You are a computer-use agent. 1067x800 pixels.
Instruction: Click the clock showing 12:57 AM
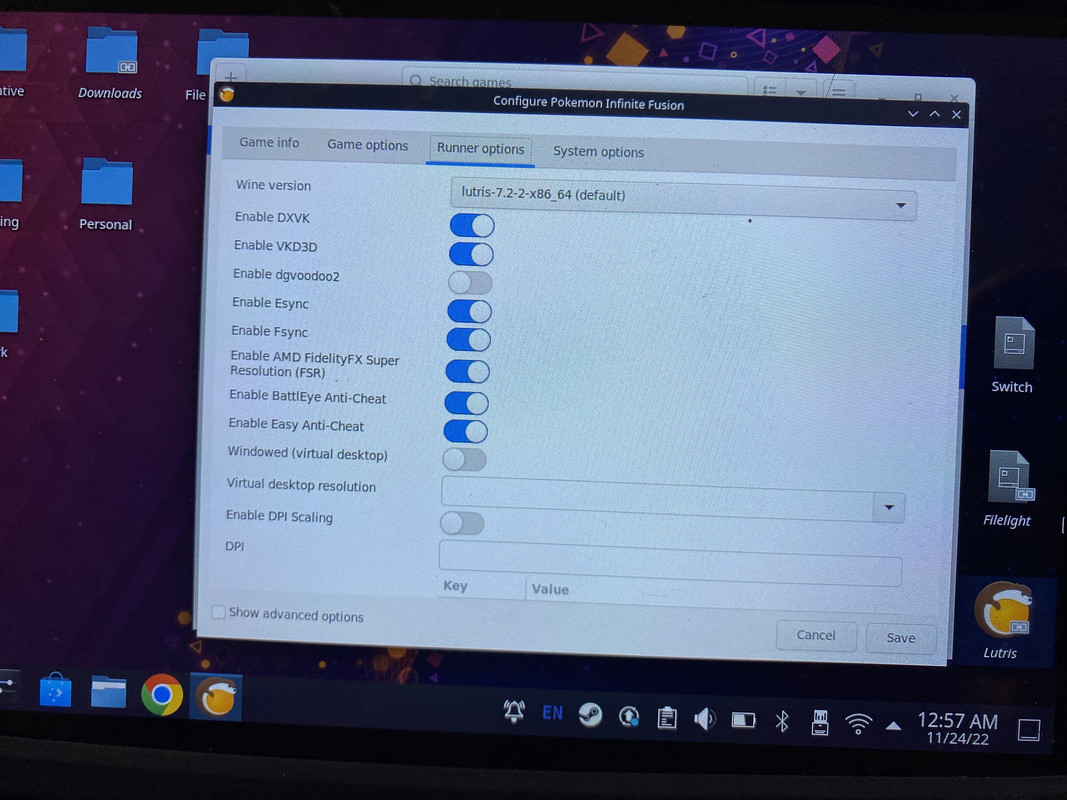(957, 728)
